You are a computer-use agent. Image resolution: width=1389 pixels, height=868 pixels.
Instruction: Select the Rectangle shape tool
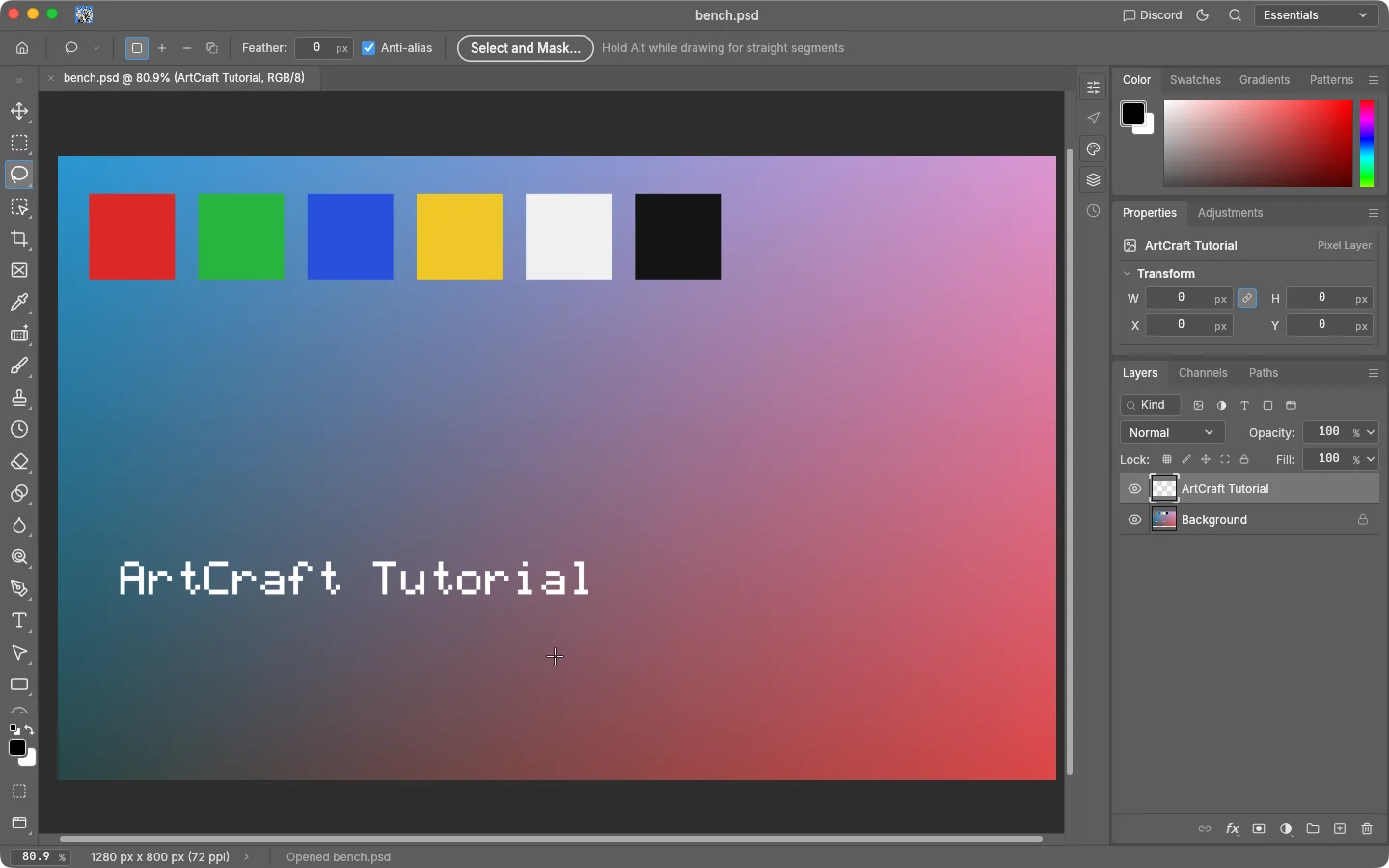click(19, 684)
